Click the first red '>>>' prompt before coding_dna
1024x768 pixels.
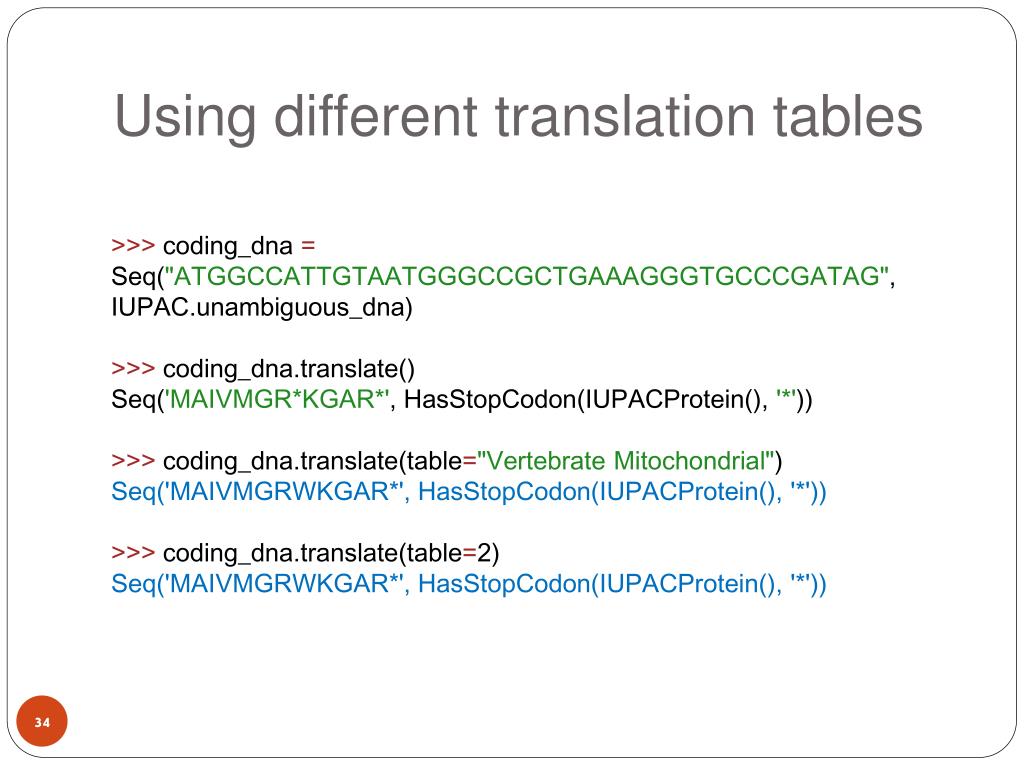point(133,246)
